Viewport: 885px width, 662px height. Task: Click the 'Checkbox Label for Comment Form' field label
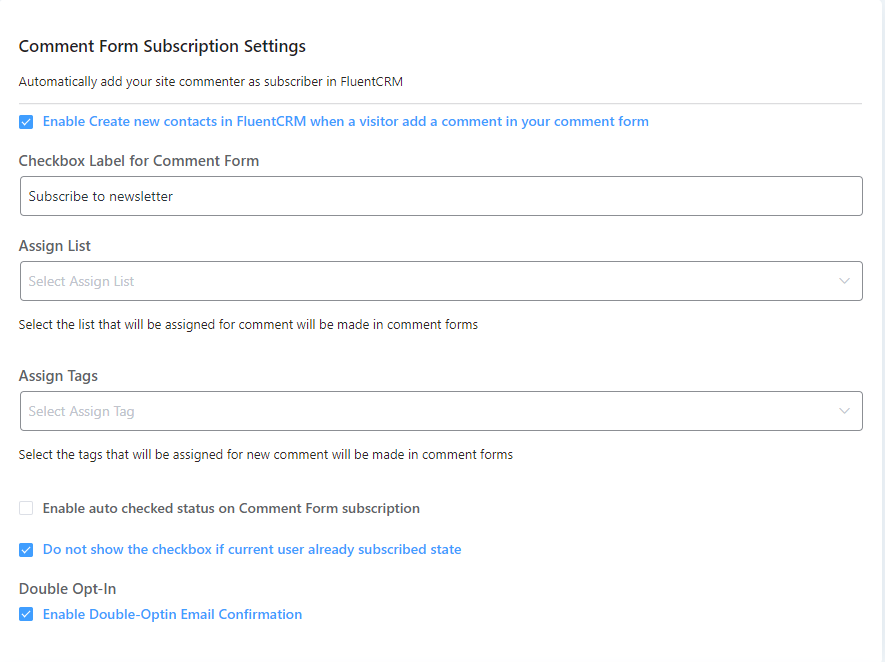(x=139, y=161)
